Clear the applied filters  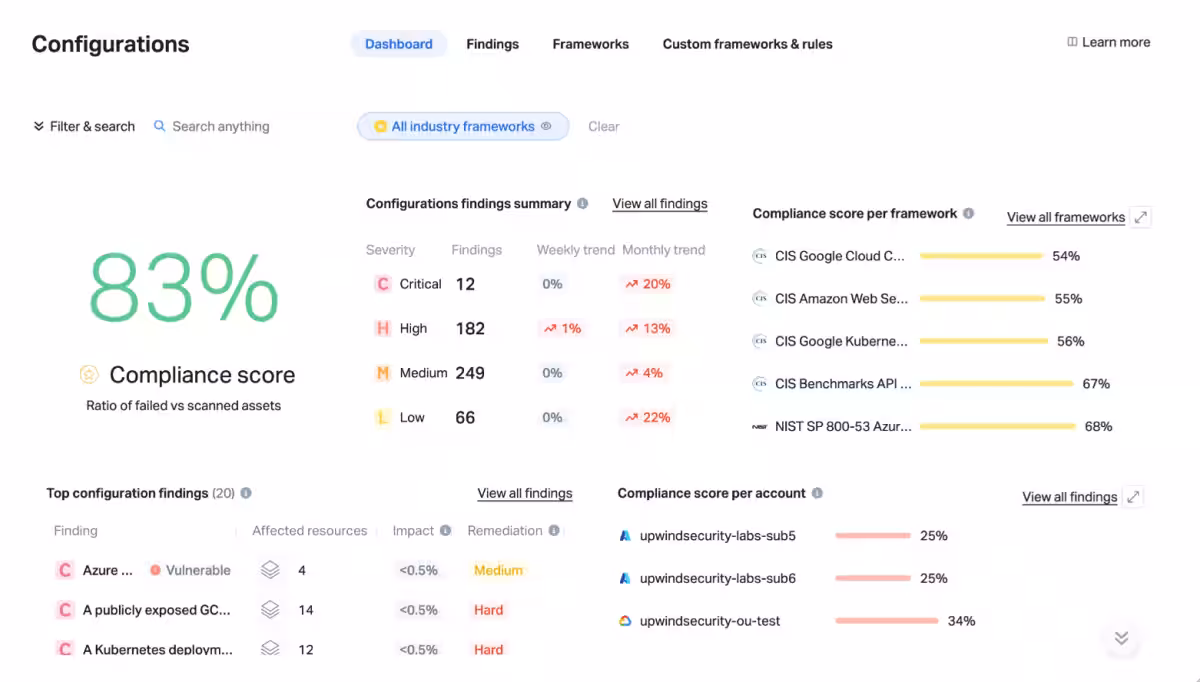click(x=603, y=126)
